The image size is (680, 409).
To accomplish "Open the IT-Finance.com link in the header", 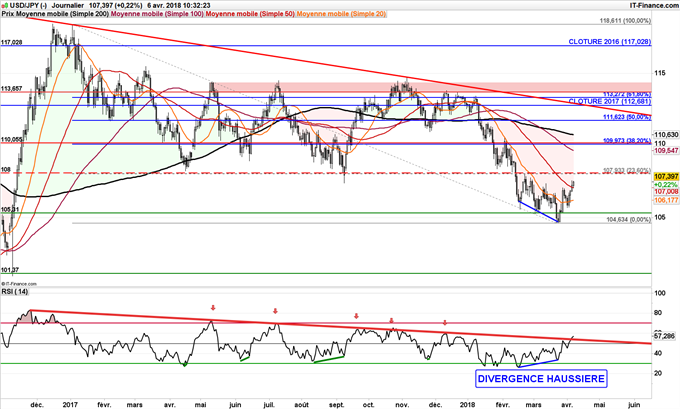I will 654,5.
